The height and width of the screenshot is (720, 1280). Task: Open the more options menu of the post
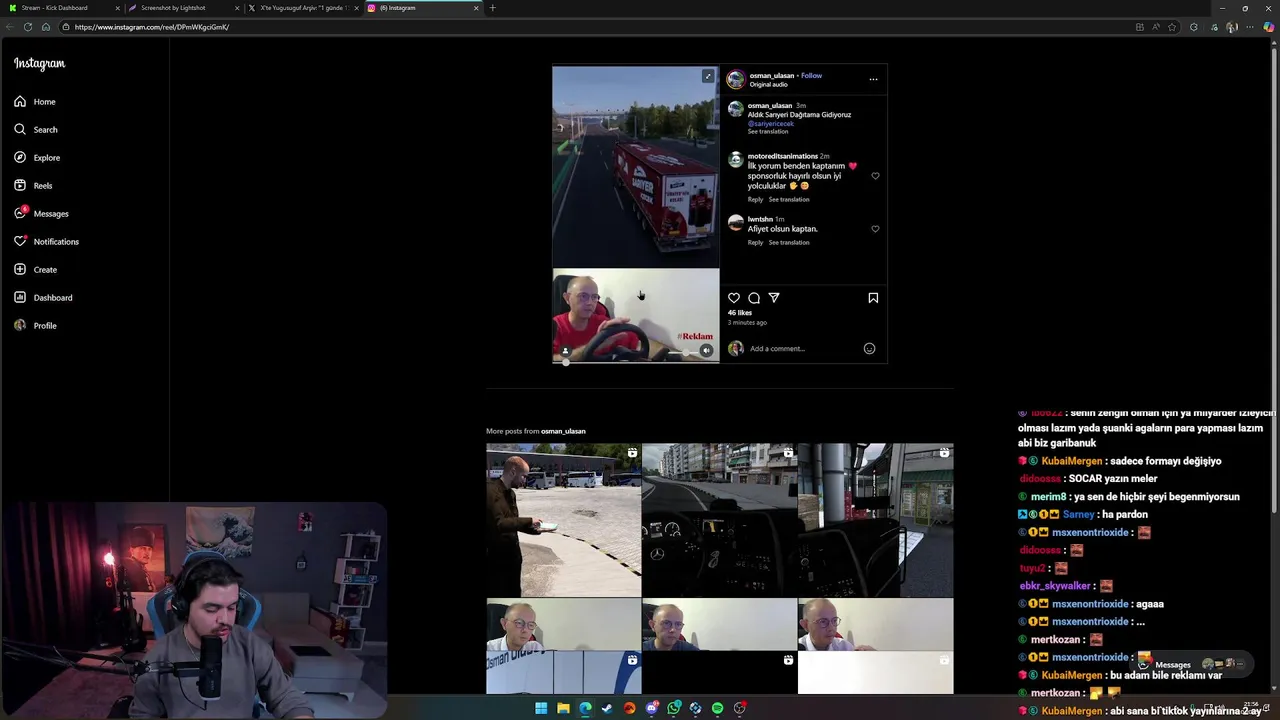pyautogui.click(x=873, y=79)
